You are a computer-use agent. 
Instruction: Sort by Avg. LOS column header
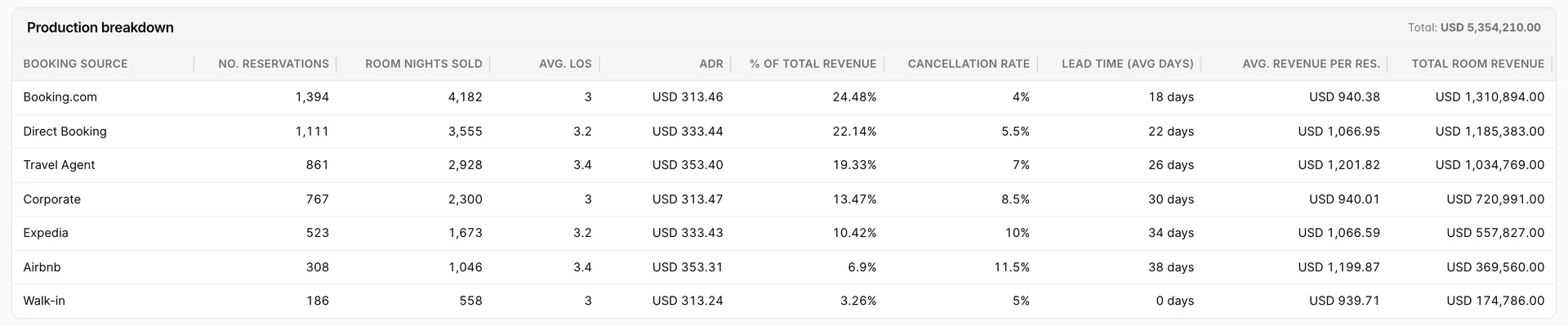click(565, 64)
